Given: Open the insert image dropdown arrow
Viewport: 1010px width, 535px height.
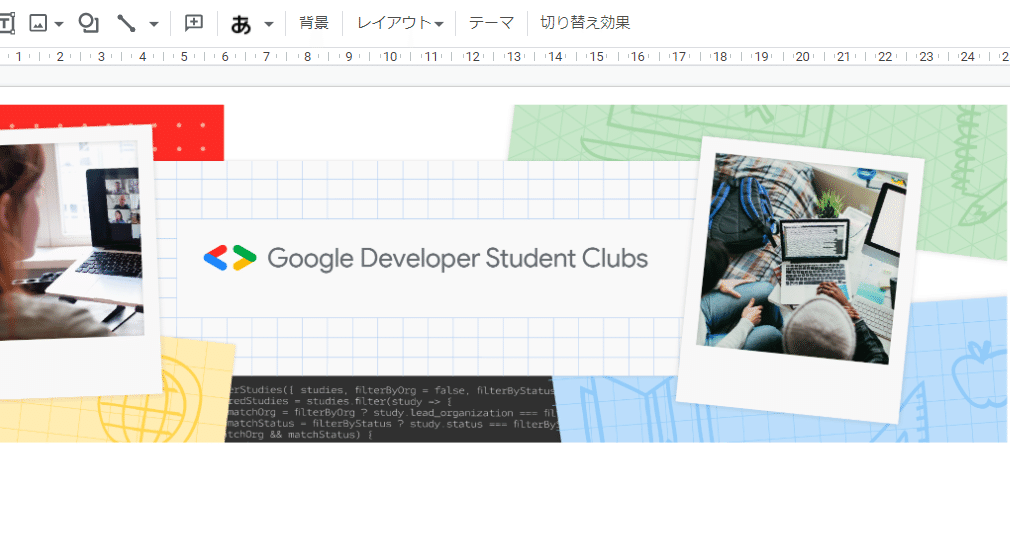Looking at the screenshot, I should [x=59, y=24].
